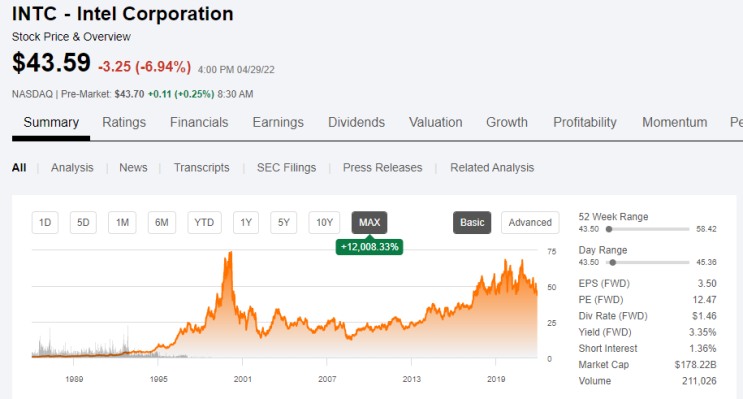The width and height of the screenshot is (743, 399).
Task: Click the Market Cap value $178.22B
Action: (696, 364)
